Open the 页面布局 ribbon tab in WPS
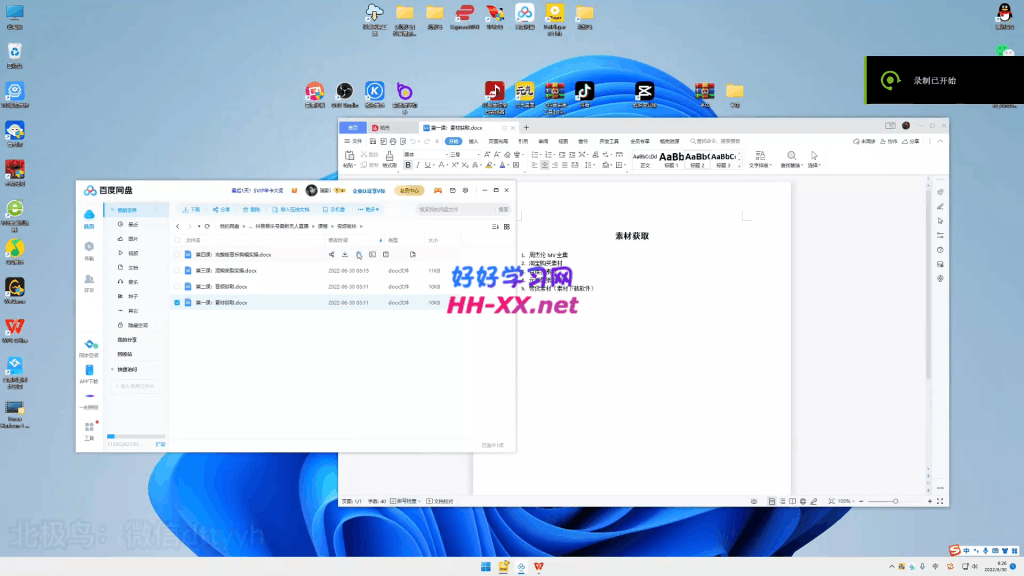The height and width of the screenshot is (576, 1024). pyautogui.click(x=498, y=141)
